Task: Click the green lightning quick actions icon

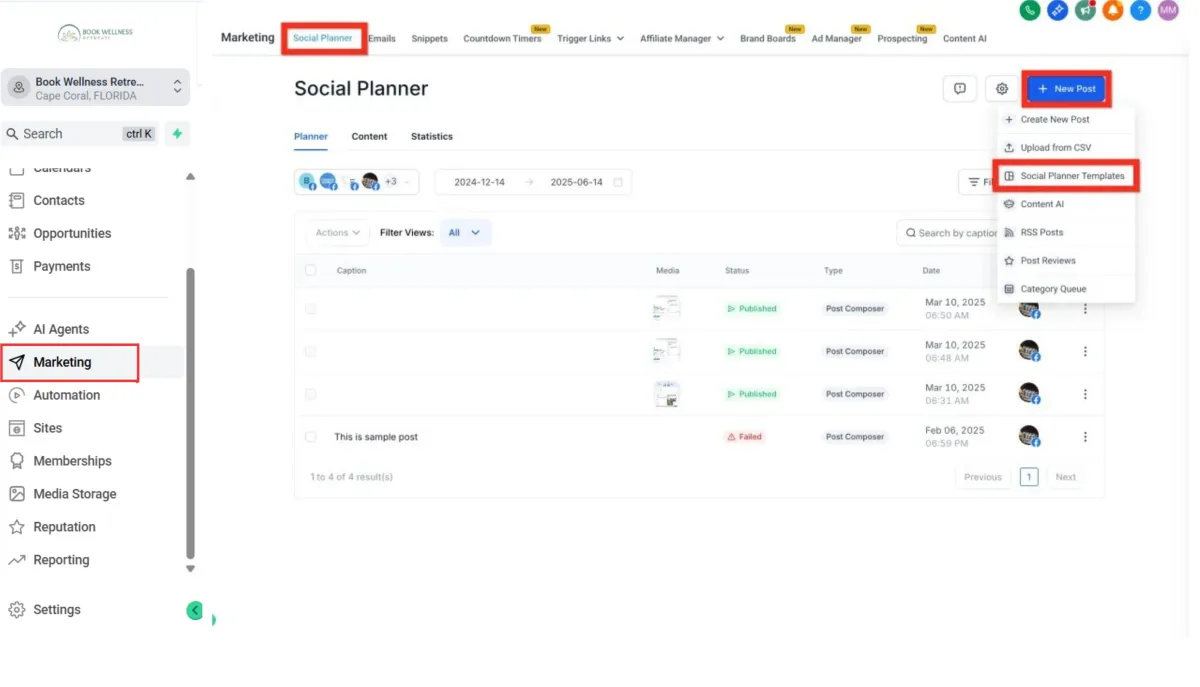Action: pyautogui.click(x=177, y=133)
